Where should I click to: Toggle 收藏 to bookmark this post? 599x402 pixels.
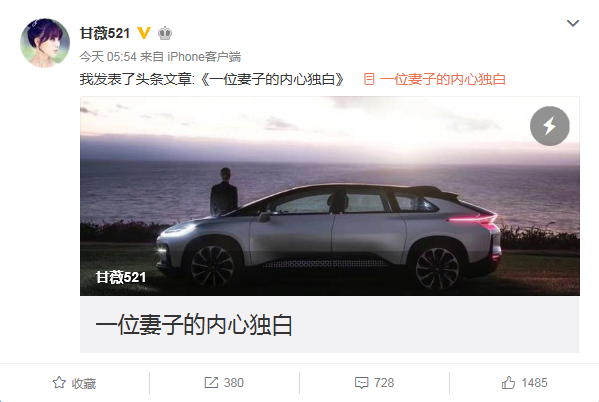point(74,383)
